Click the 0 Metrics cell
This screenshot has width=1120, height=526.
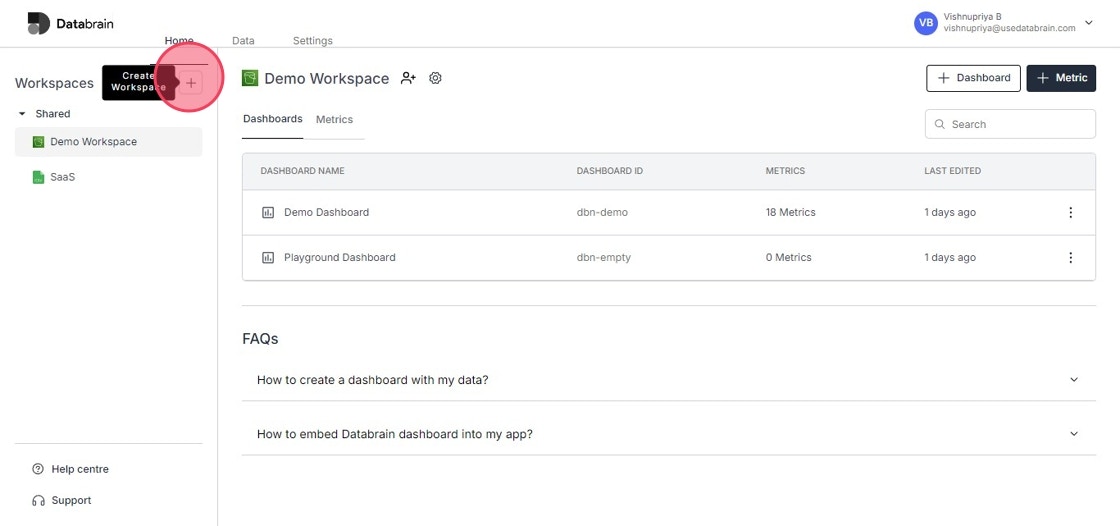tap(789, 257)
